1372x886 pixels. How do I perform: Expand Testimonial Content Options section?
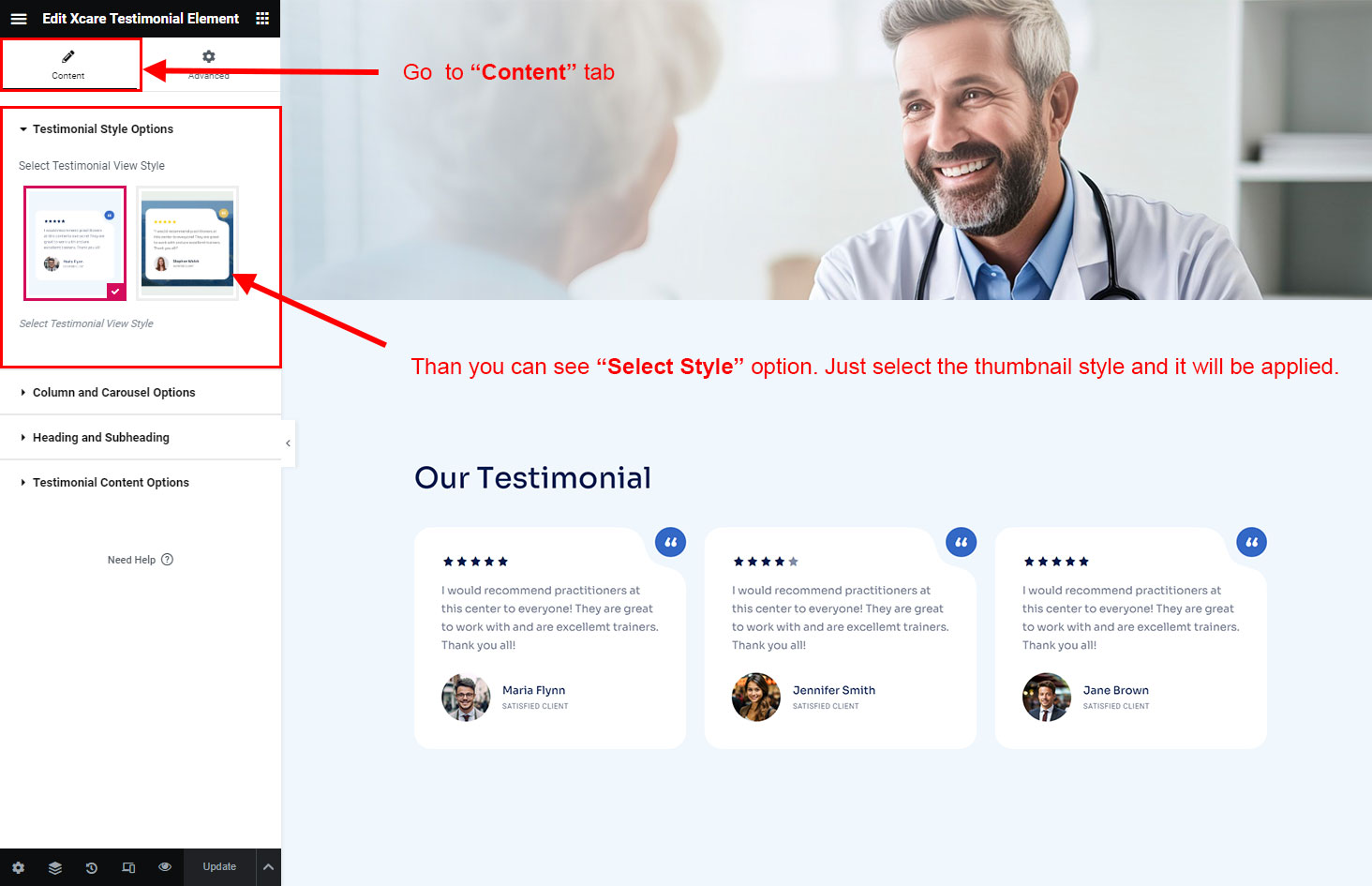(x=111, y=483)
